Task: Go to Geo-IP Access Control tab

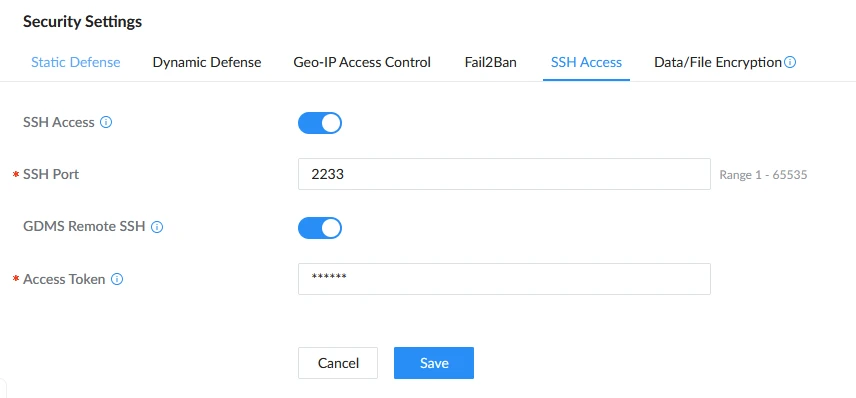Action: point(362,62)
